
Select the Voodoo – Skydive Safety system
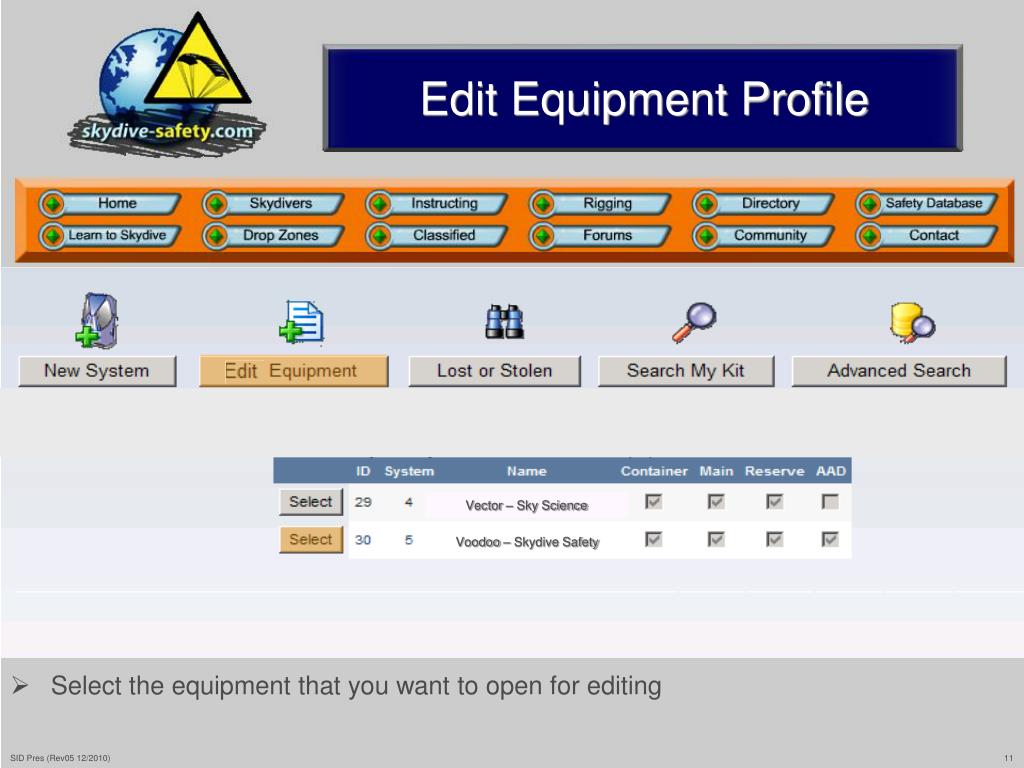(x=311, y=539)
